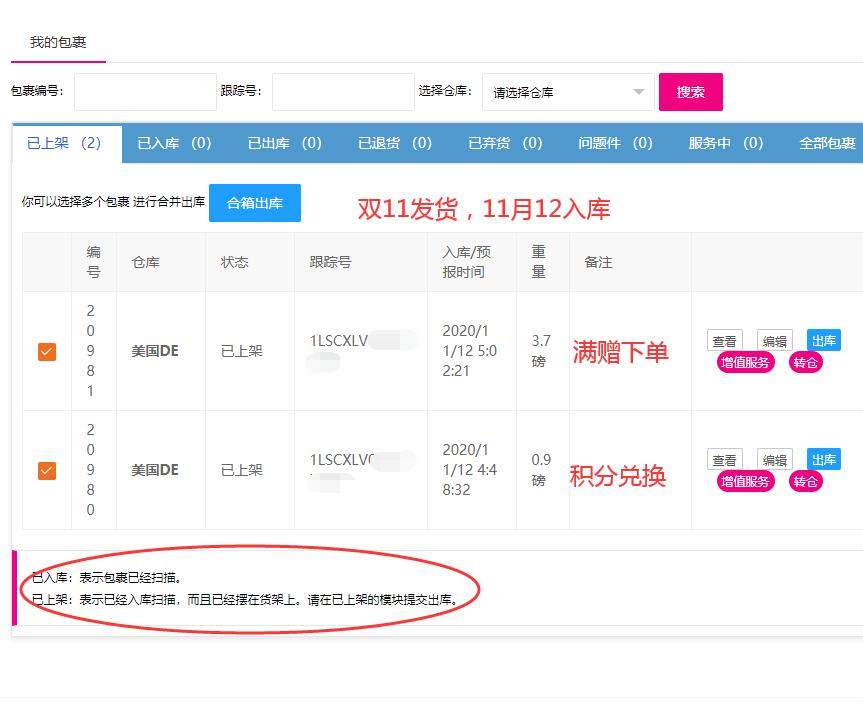Viewport: 863px width, 723px height.
Task: Click the 包裹编号 input field
Action: pos(145,92)
